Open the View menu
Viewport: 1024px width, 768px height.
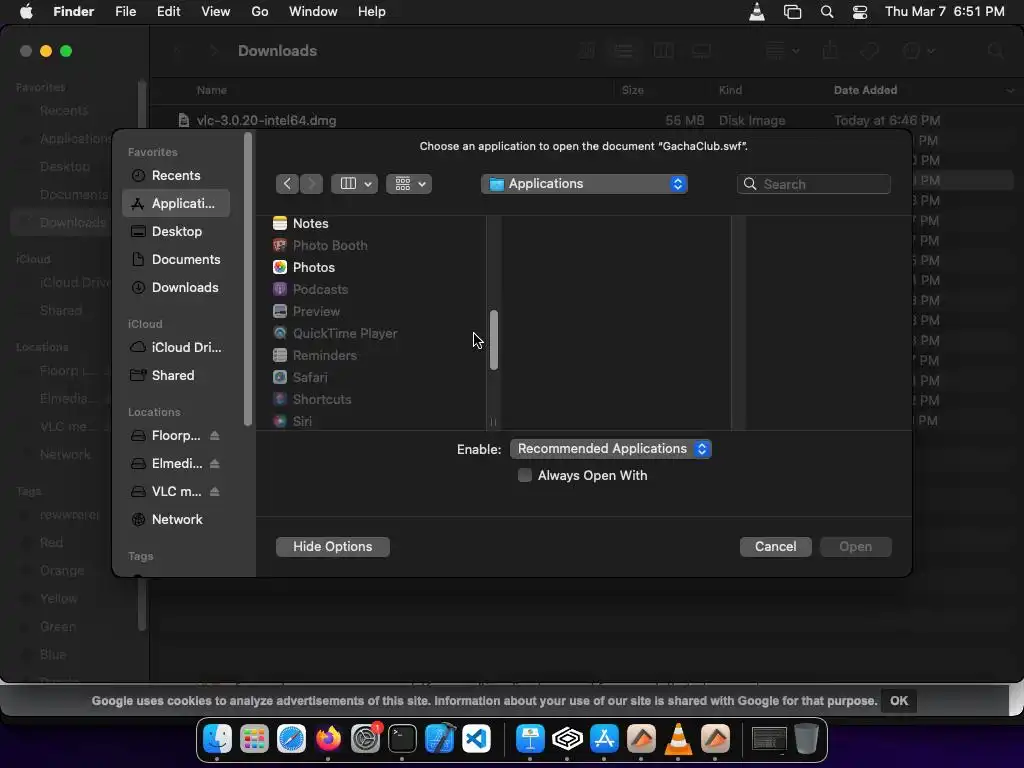point(216,12)
